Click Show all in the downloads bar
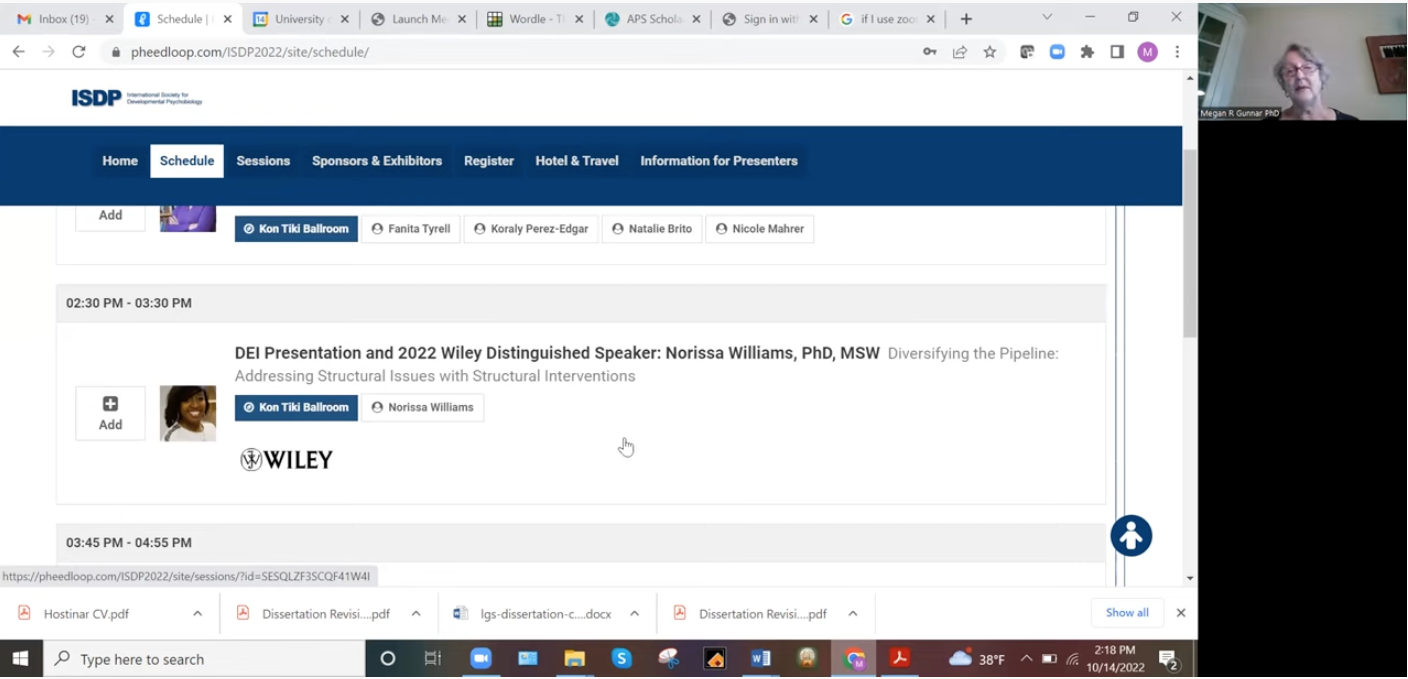Viewport: 1408px width, 679px height. click(1127, 612)
